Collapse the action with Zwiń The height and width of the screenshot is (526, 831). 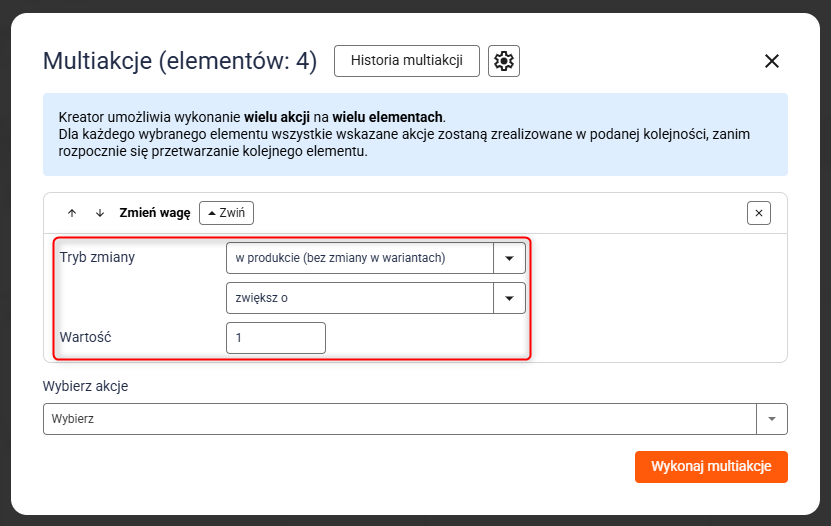(x=226, y=213)
